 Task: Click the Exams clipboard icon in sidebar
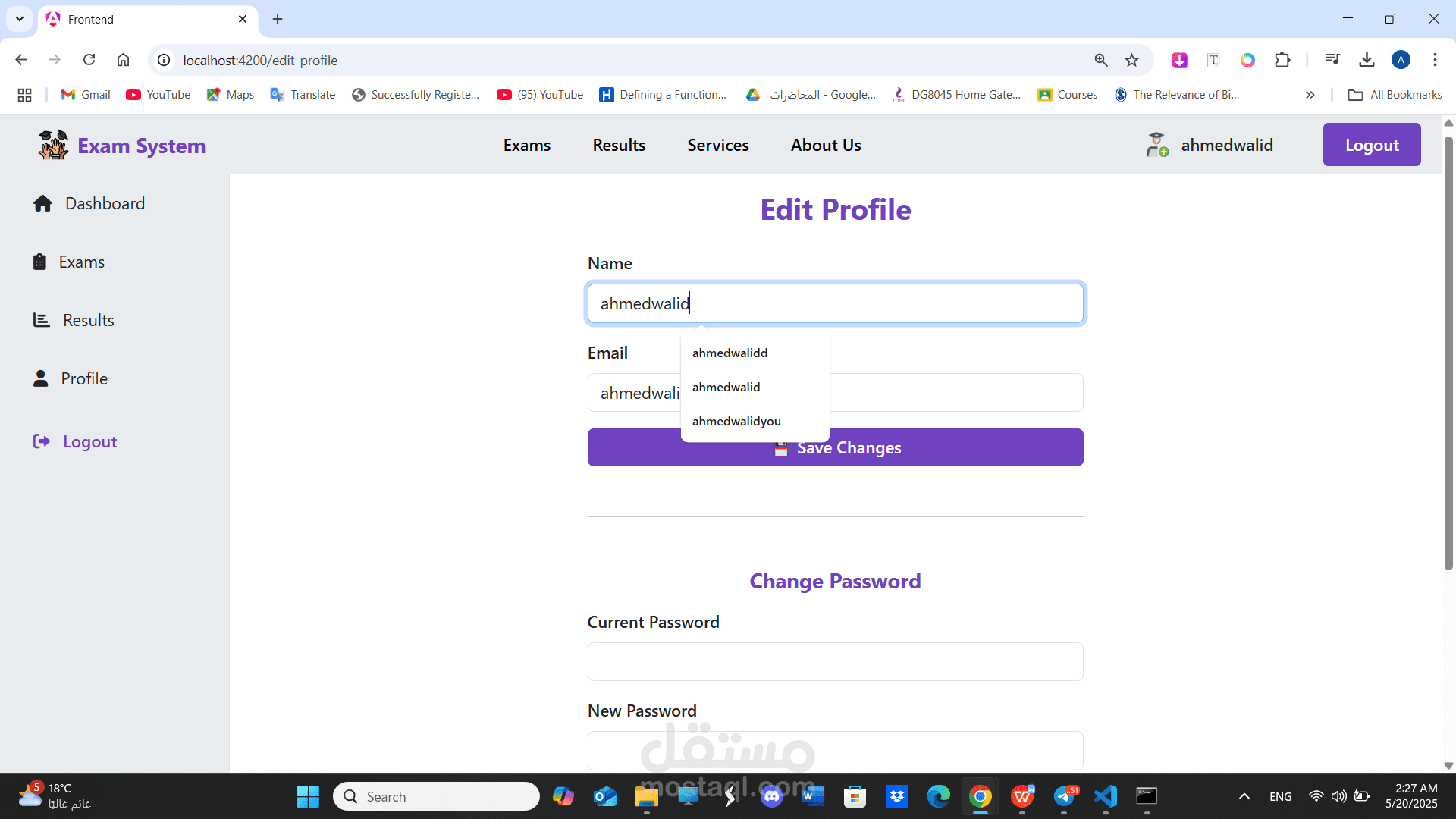tap(40, 262)
